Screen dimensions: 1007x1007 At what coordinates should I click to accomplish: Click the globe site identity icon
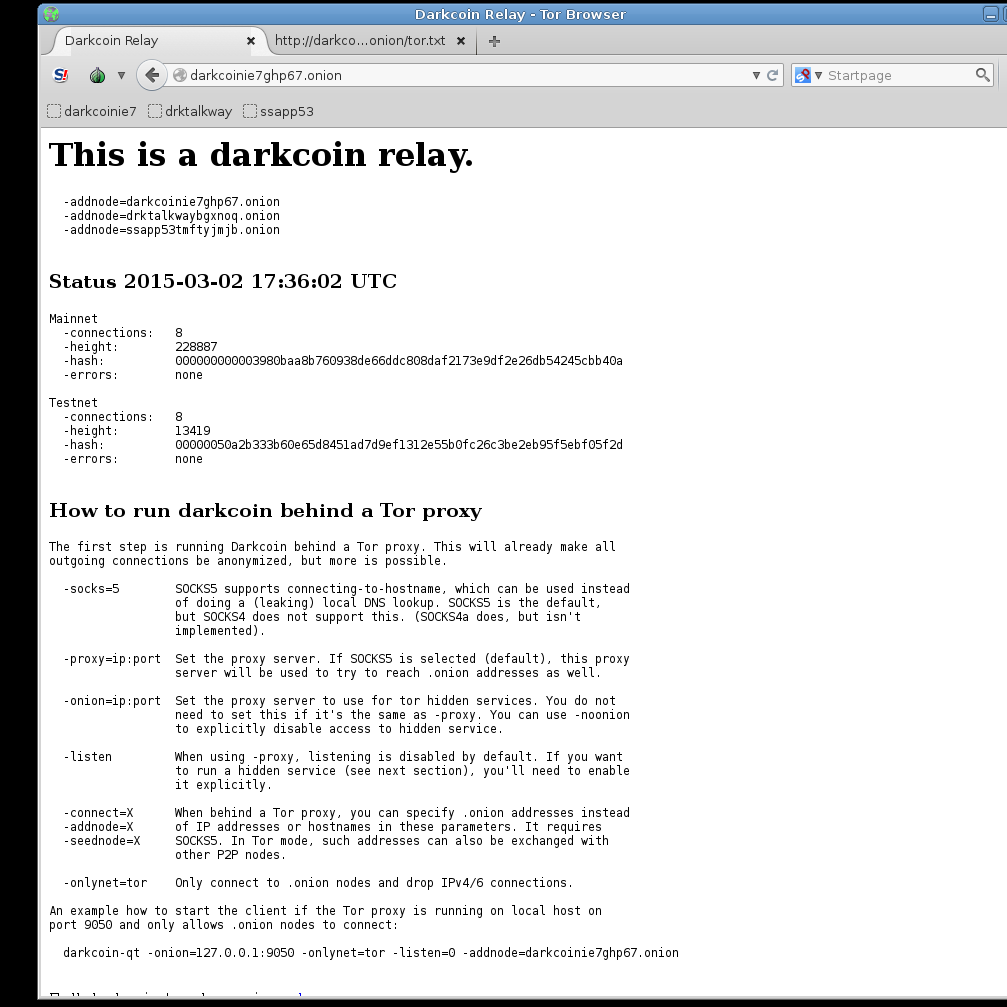coord(180,75)
